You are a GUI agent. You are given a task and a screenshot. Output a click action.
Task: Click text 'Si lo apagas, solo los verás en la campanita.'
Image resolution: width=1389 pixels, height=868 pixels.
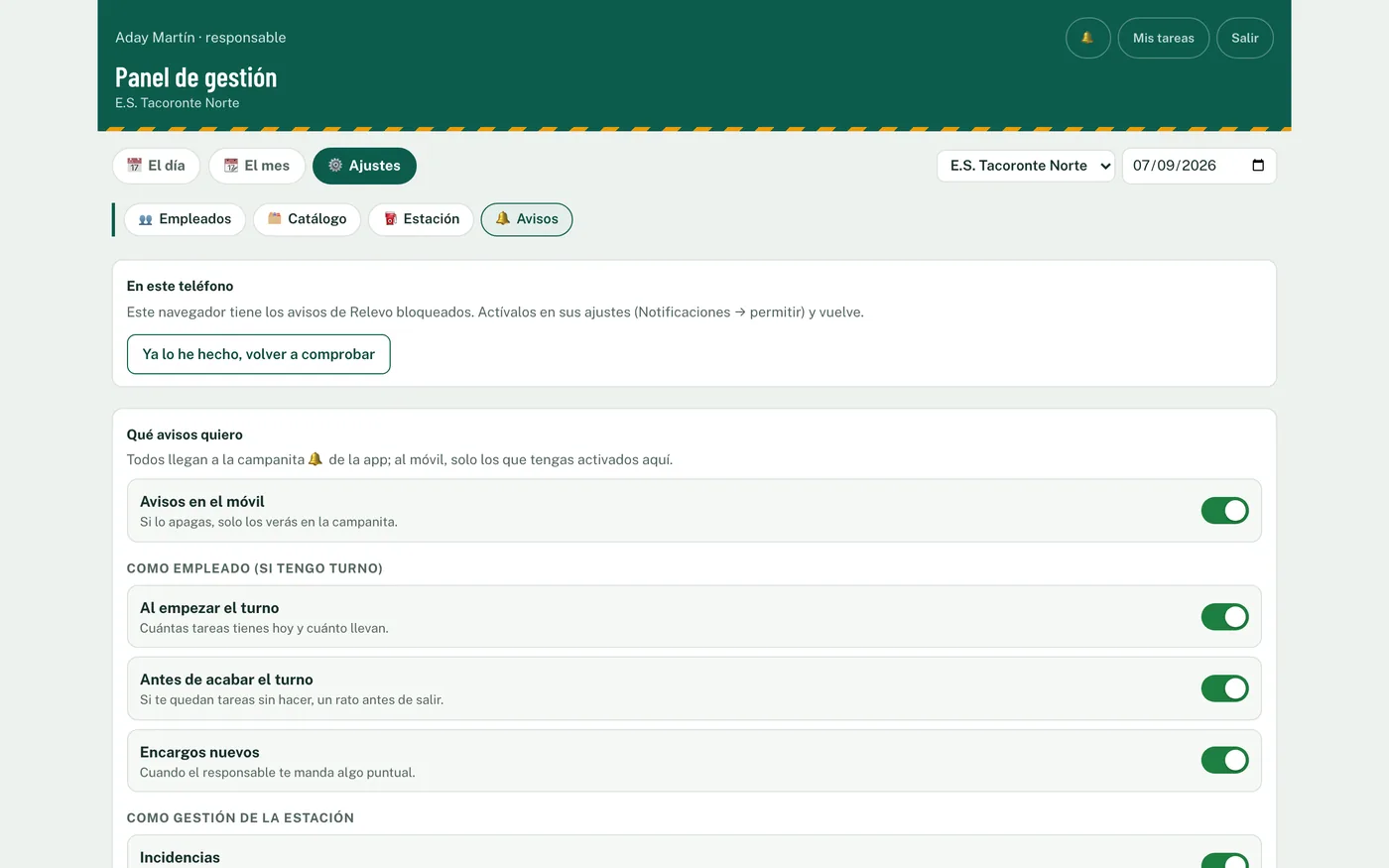tap(268, 522)
